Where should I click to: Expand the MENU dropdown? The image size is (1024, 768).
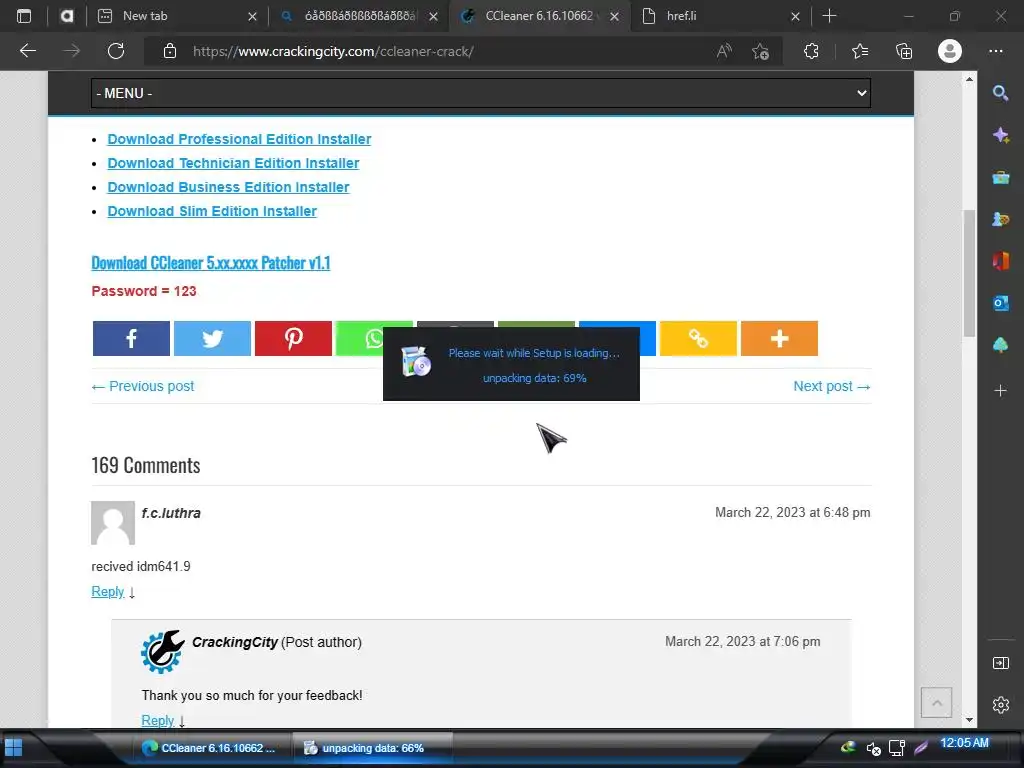481,93
